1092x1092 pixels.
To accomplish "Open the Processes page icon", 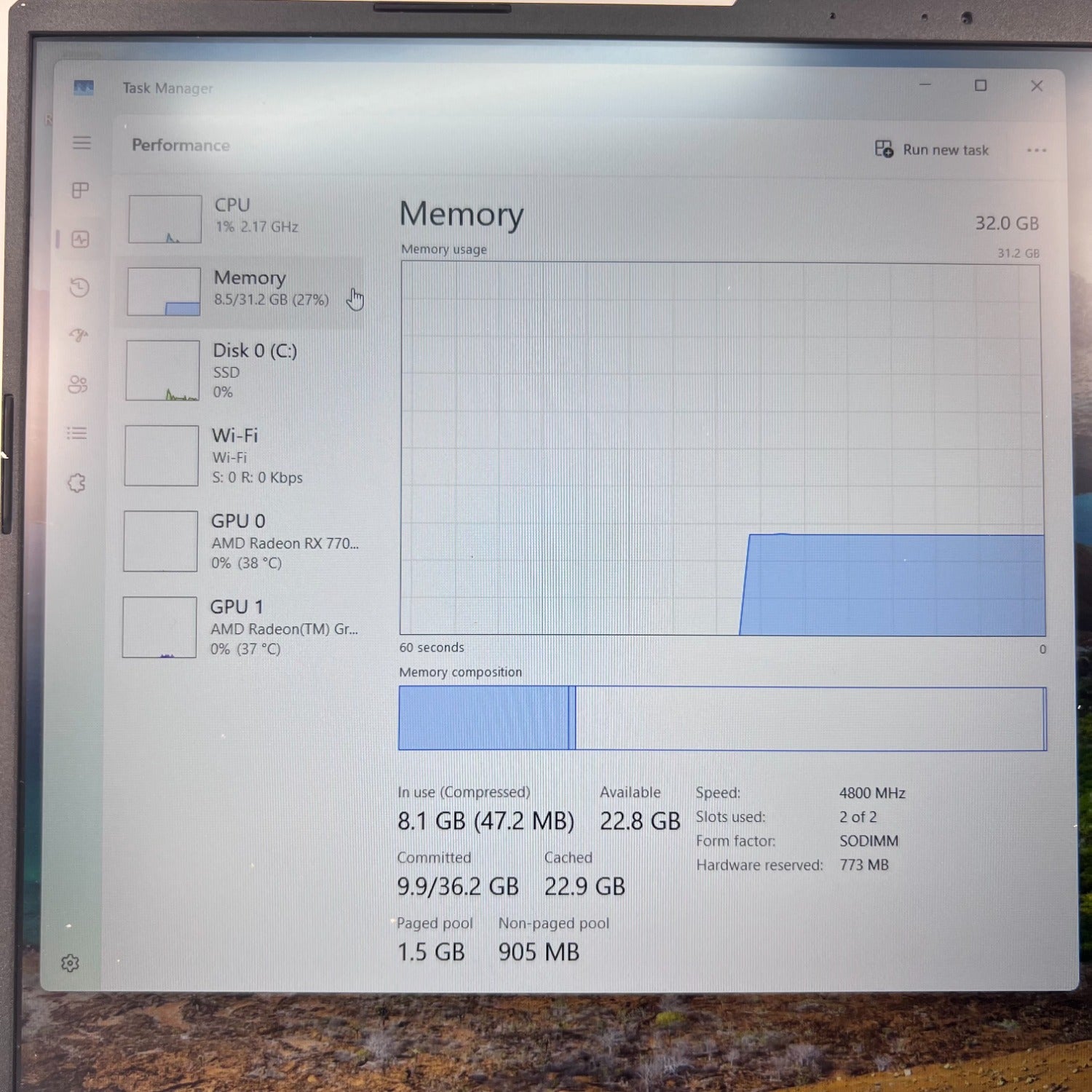I will (80, 191).
